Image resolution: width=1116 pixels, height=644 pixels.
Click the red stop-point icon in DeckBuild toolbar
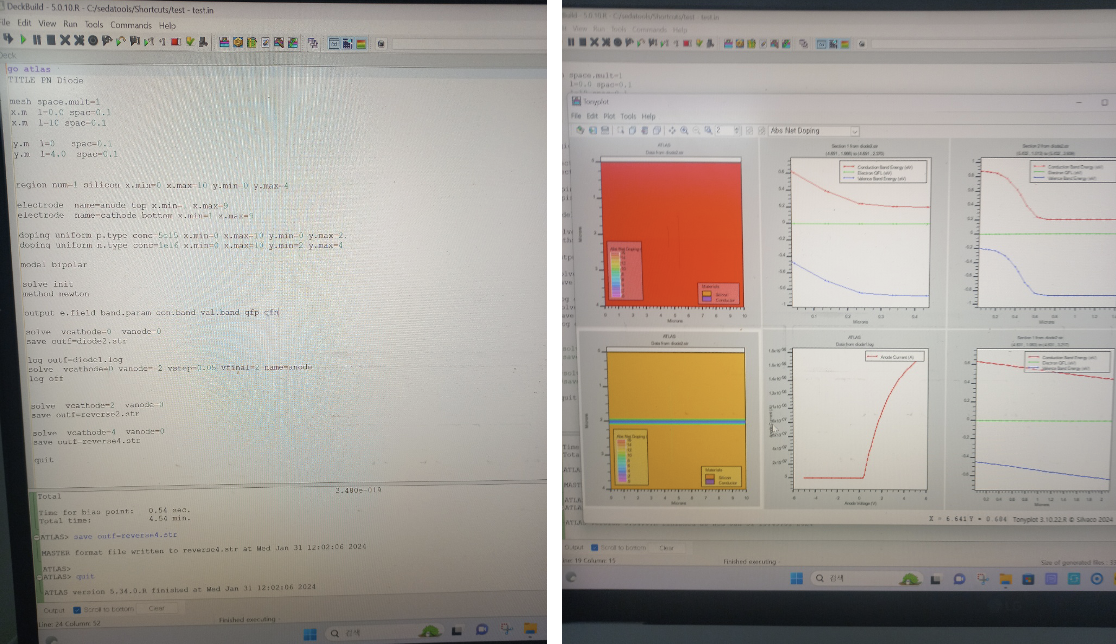[176, 42]
